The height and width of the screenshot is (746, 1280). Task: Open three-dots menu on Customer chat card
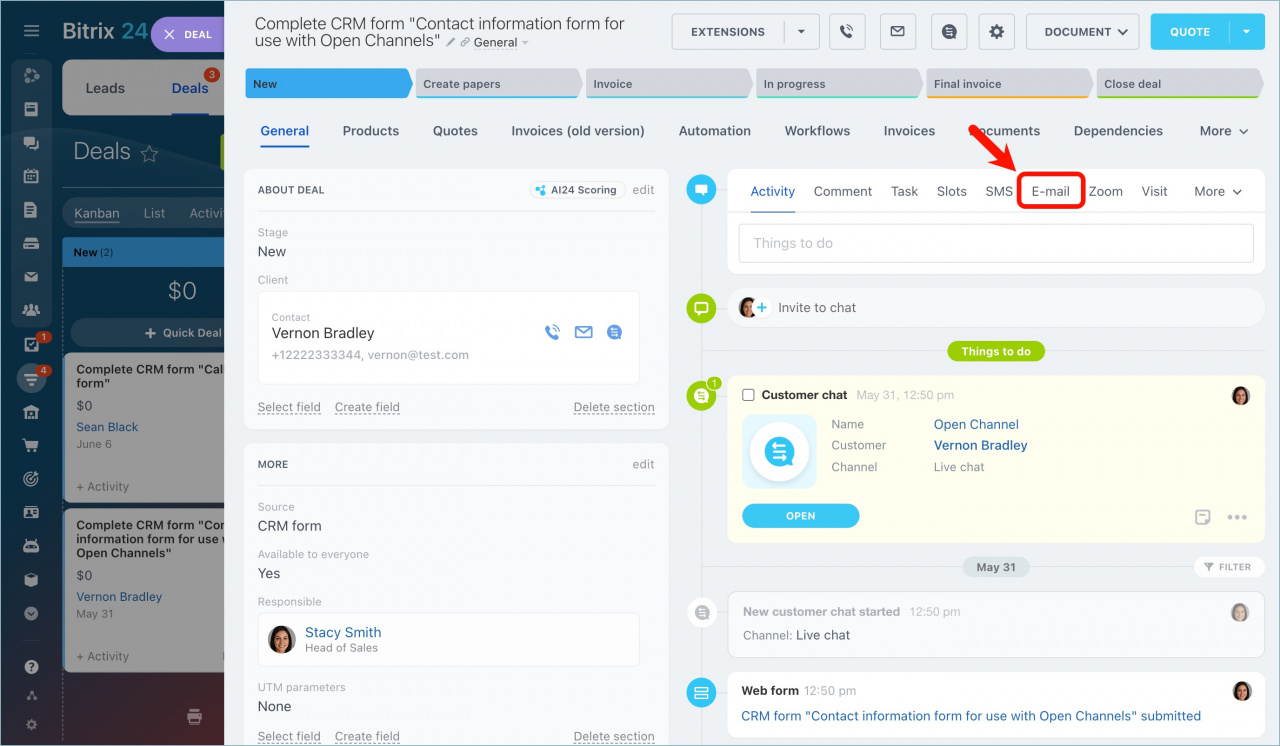1237,517
